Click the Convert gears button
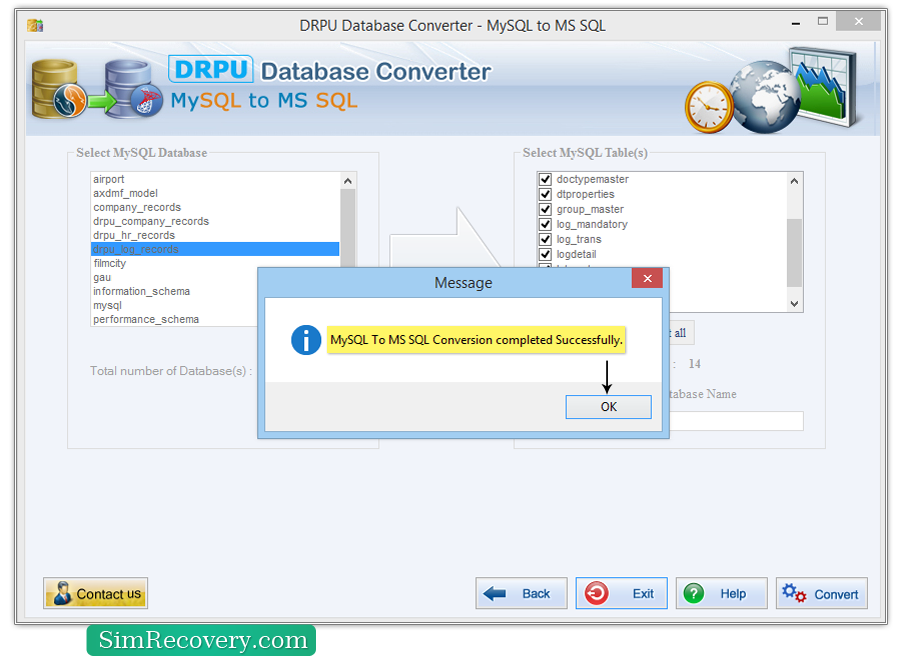900x658 pixels. point(821,593)
